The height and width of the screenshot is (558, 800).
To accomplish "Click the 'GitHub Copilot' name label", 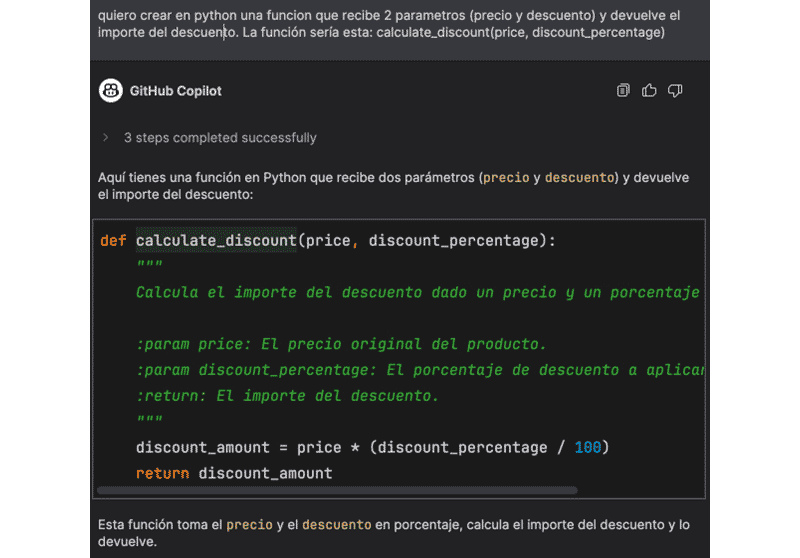I will pos(176,91).
